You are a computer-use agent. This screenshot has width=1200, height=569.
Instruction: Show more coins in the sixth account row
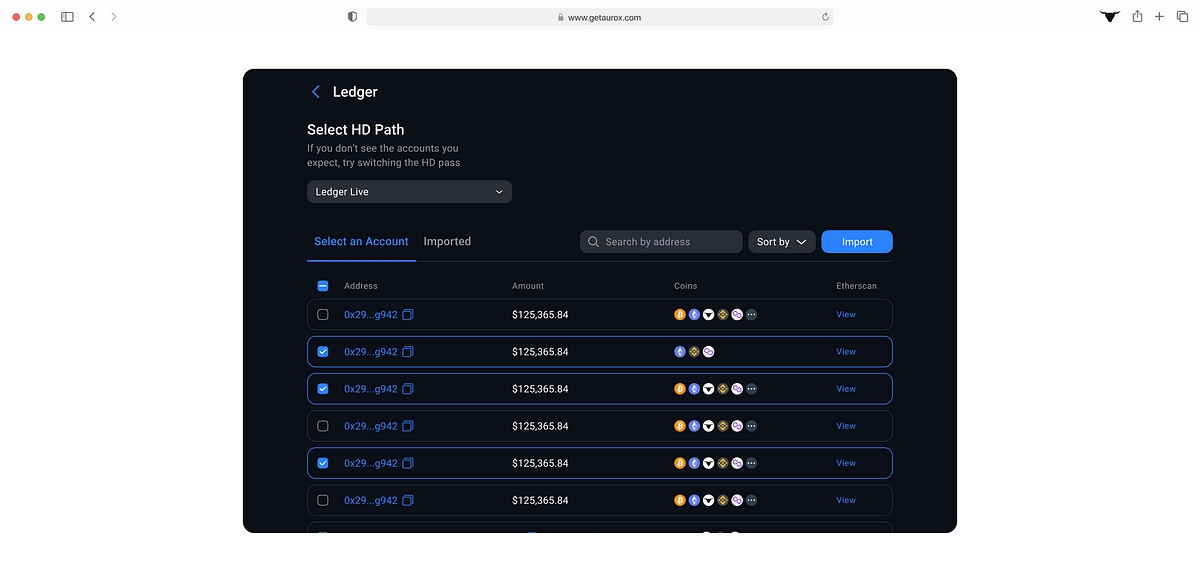[751, 500]
